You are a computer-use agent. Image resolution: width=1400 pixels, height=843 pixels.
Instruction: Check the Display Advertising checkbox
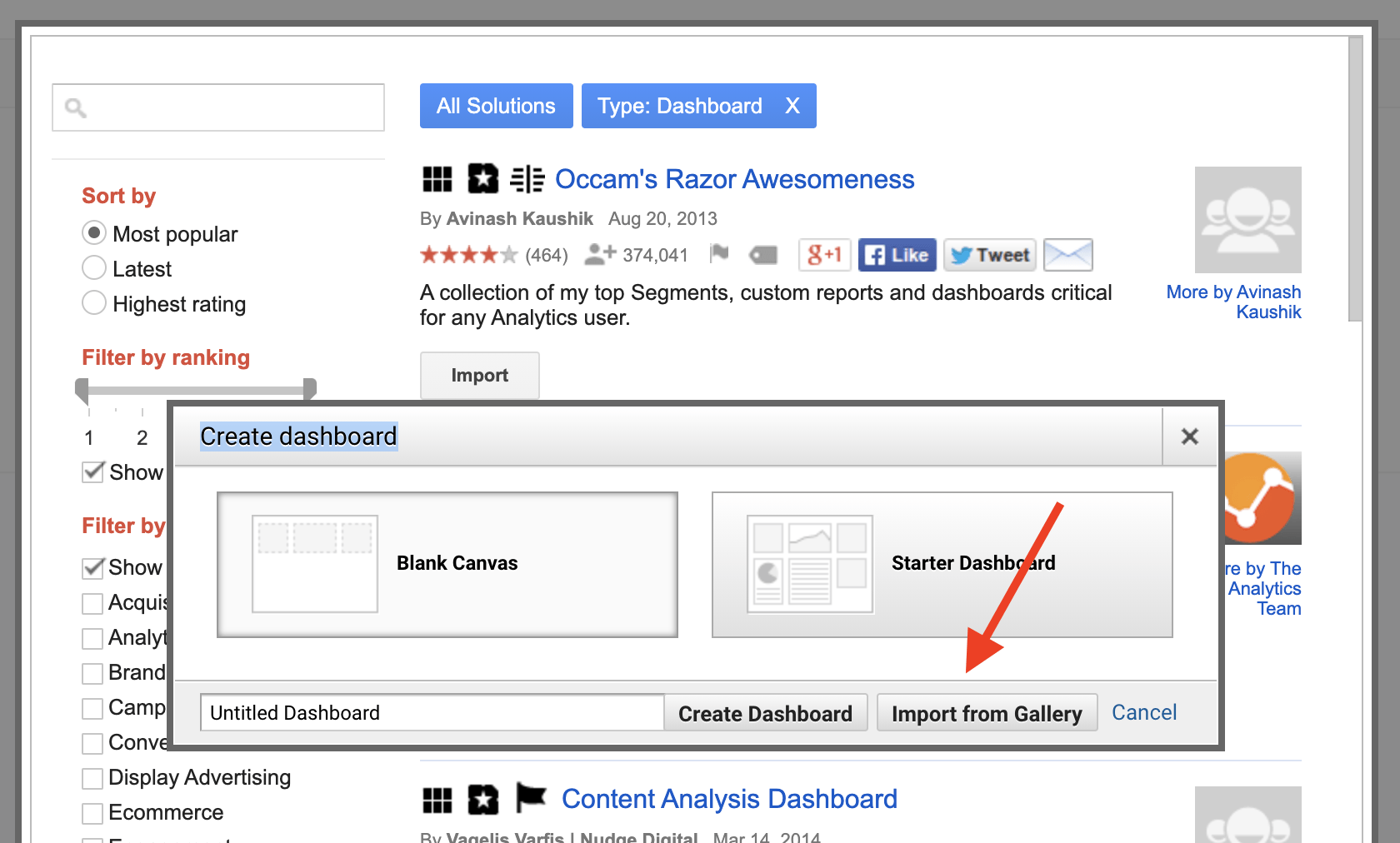tap(92, 778)
